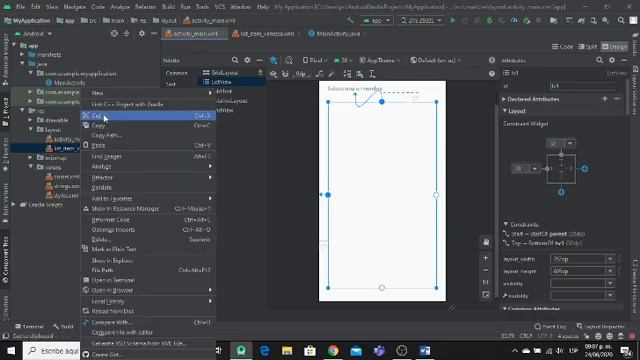The image size is (640, 360).
Task: Collapse all in Project panel toolbar
Action: pos(127,33)
